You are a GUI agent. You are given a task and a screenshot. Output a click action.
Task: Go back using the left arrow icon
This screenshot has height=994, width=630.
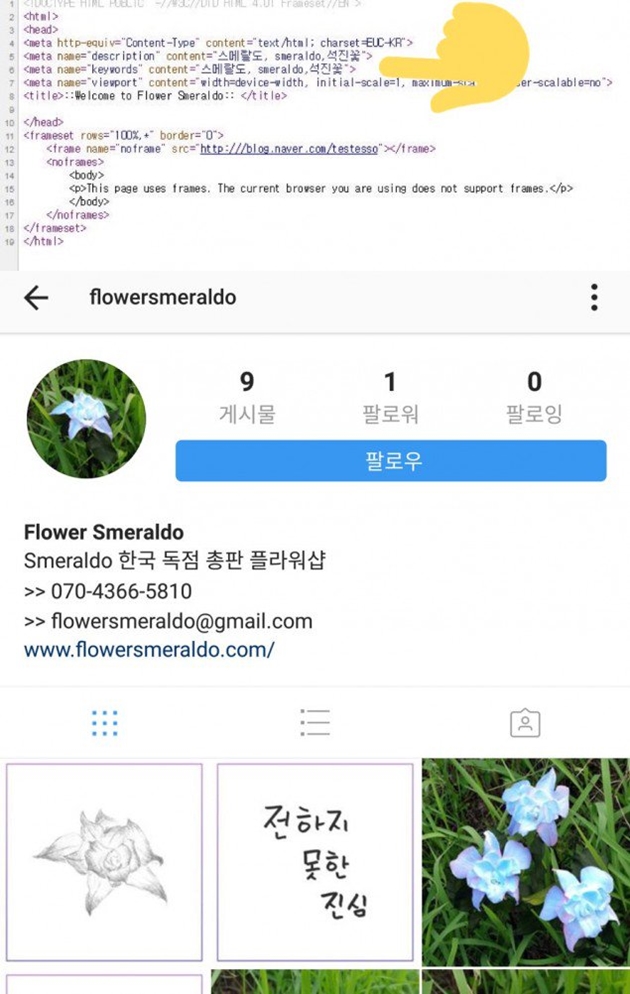click(x=36, y=297)
